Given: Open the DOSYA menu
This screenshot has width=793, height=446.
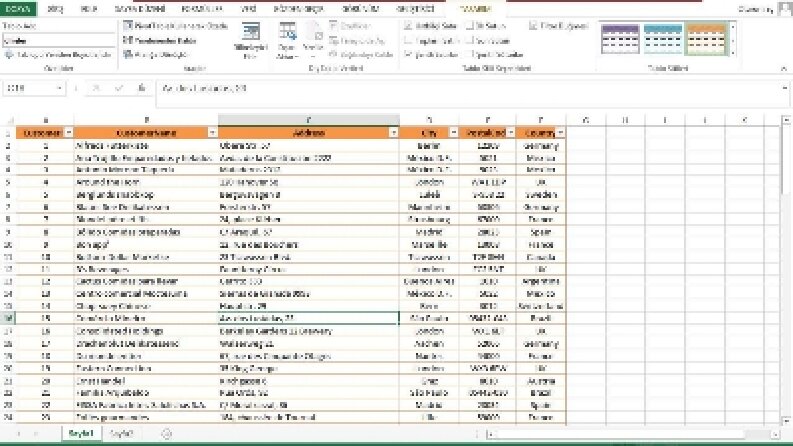Looking at the screenshot, I should click(x=18, y=9).
